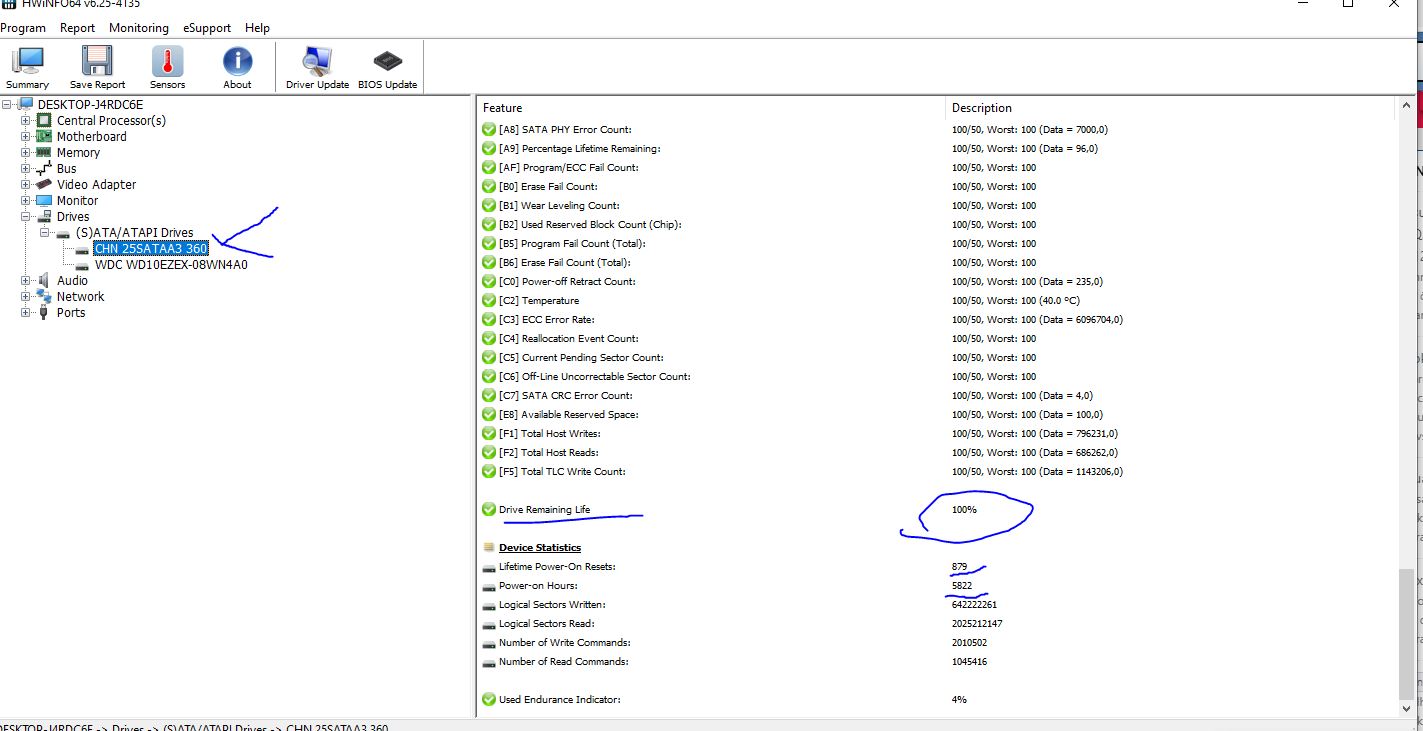This screenshot has height=731, width=1423.
Task: Collapse the Drives node
Action: pyautogui.click(x=26, y=216)
